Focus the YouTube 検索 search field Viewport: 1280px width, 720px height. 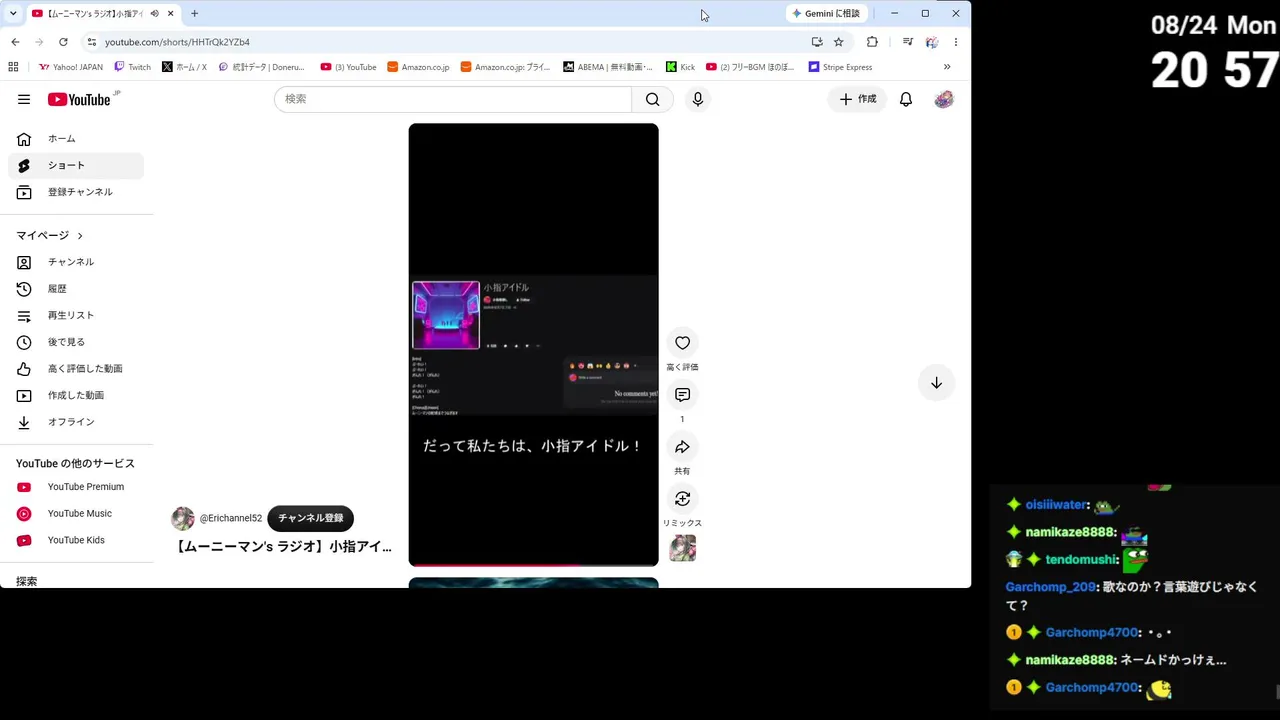(x=453, y=99)
